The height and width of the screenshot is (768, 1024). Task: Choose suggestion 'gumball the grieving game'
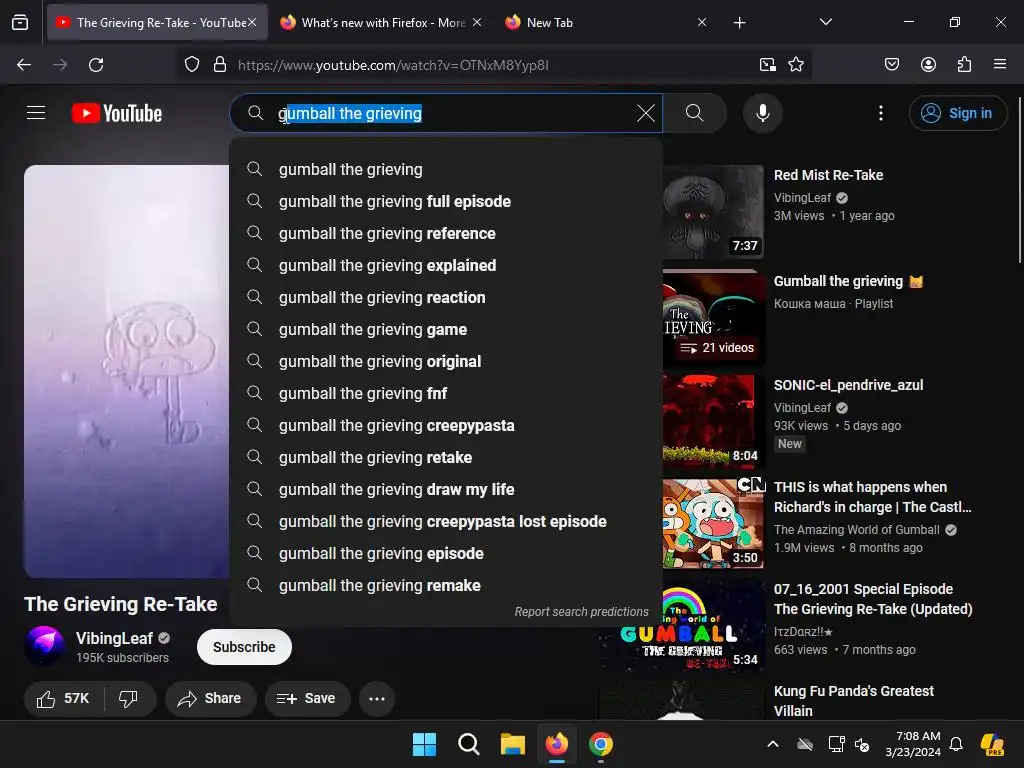click(446, 329)
